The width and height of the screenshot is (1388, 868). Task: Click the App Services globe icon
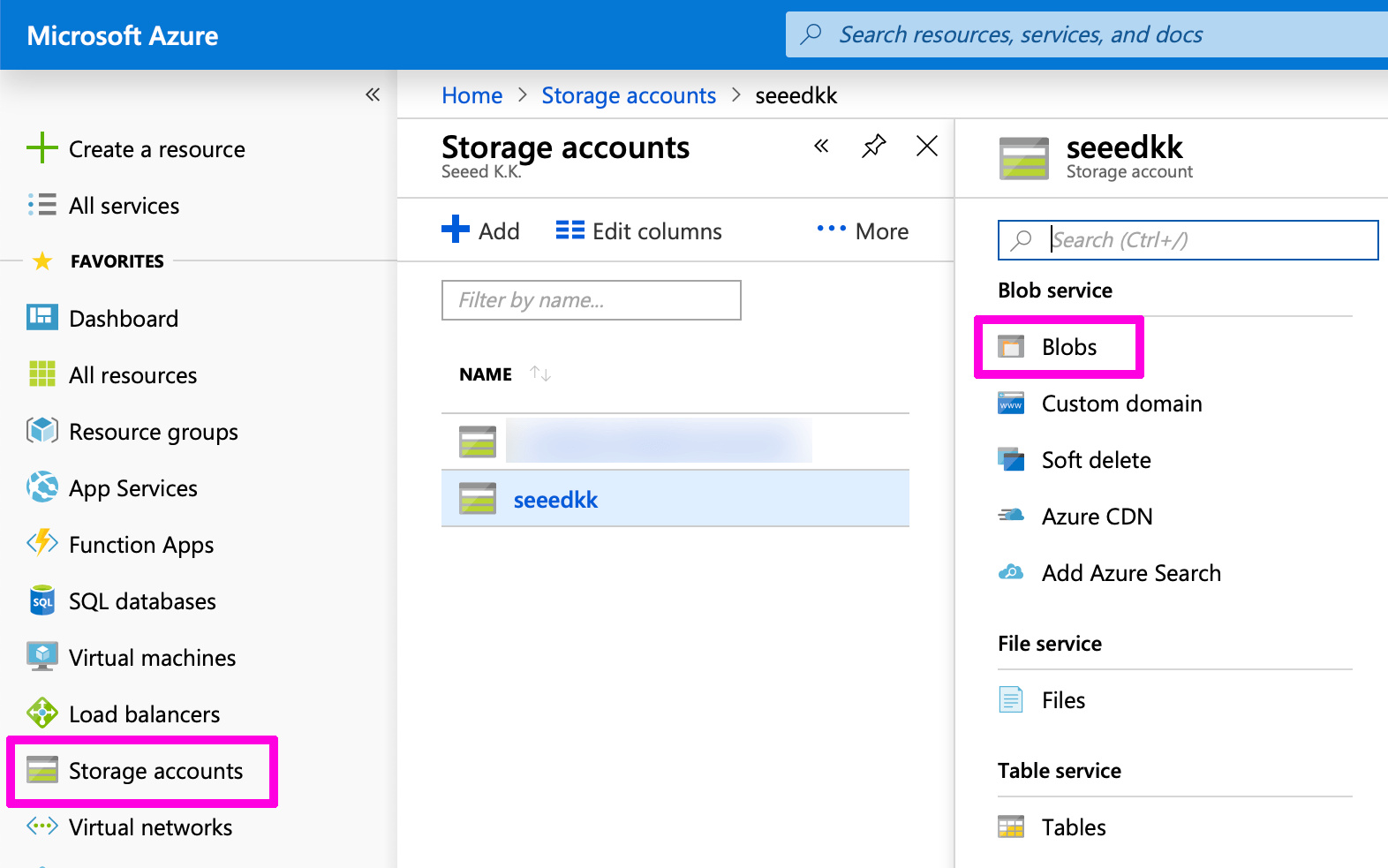41,487
